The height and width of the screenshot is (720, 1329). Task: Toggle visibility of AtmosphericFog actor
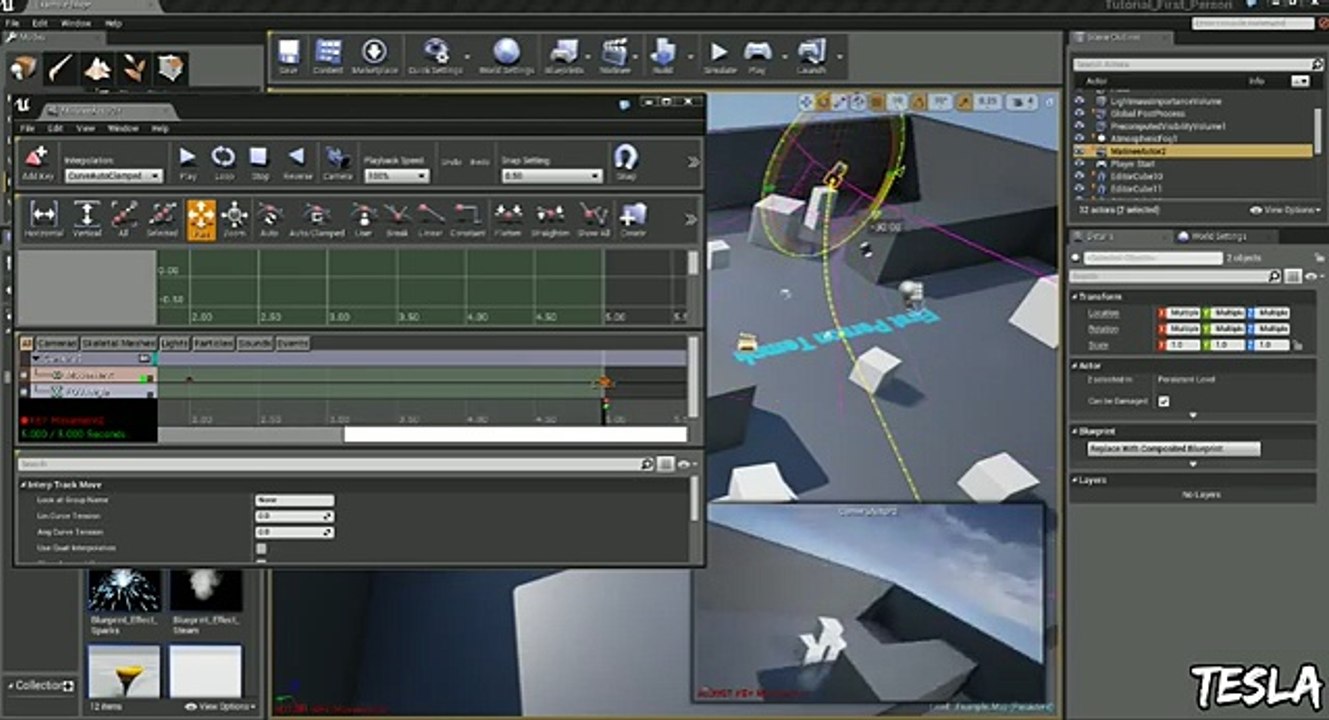(1079, 139)
